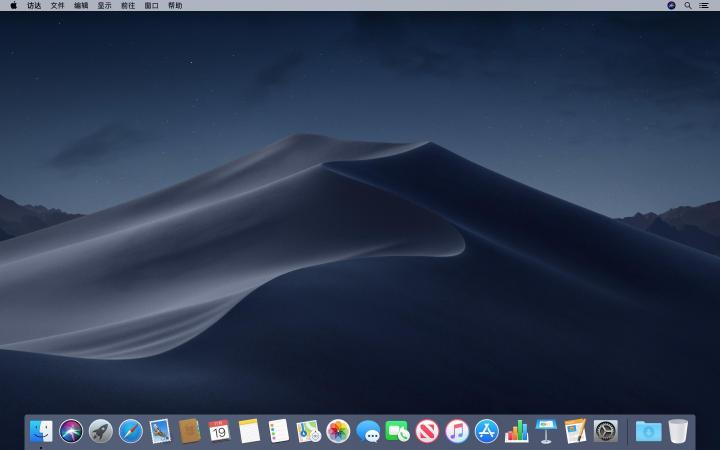Open FaceTime green video icon
The height and width of the screenshot is (450, 720).
398,431
